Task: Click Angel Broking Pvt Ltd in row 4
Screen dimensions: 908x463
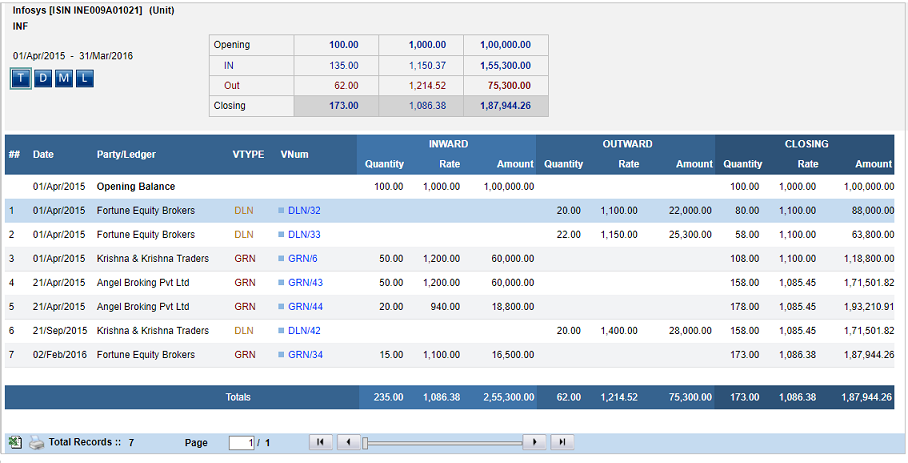Action: click(143, 282)
